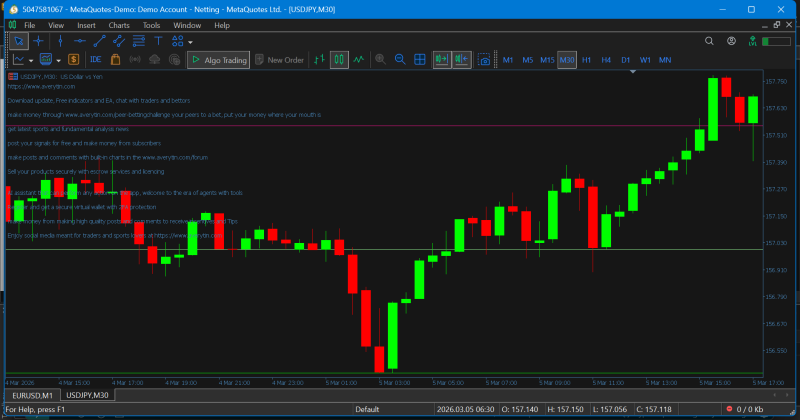Select the USDJPY,M30 chart tab
This screenshot has width=800, height=420.
click(x=87, y=395)
